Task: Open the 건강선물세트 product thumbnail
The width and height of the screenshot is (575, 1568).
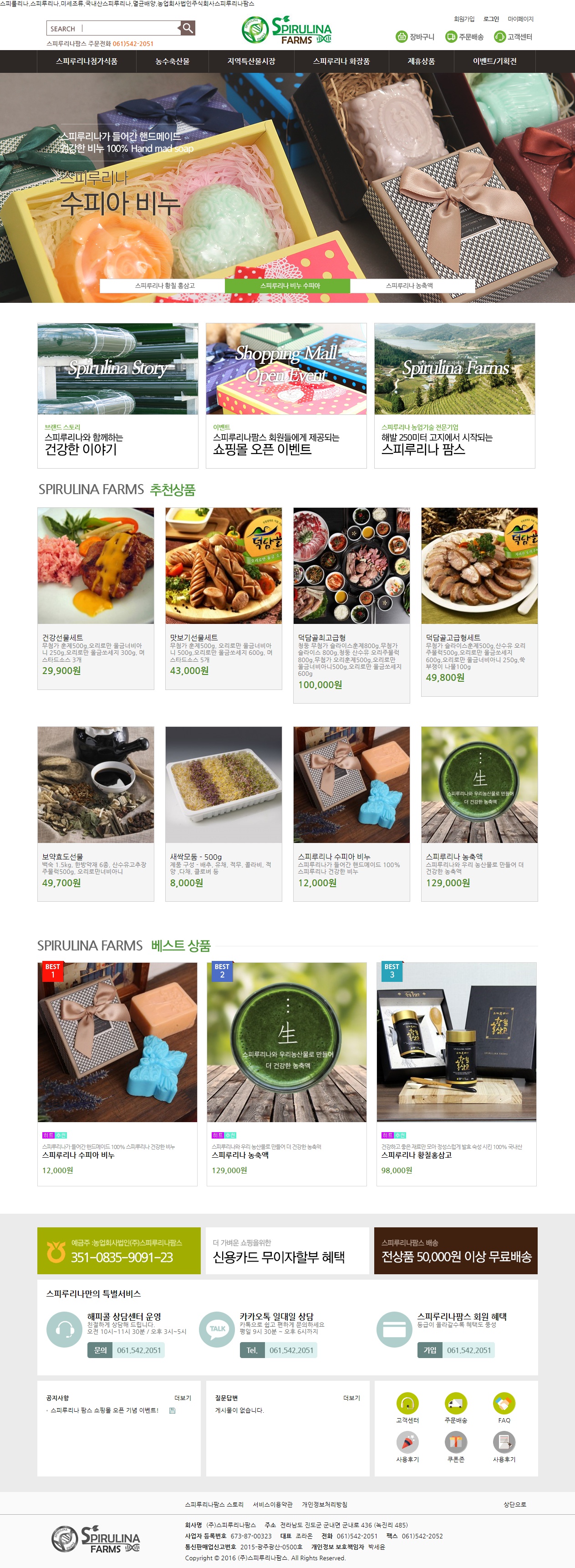Action: [x=96, y=566]
